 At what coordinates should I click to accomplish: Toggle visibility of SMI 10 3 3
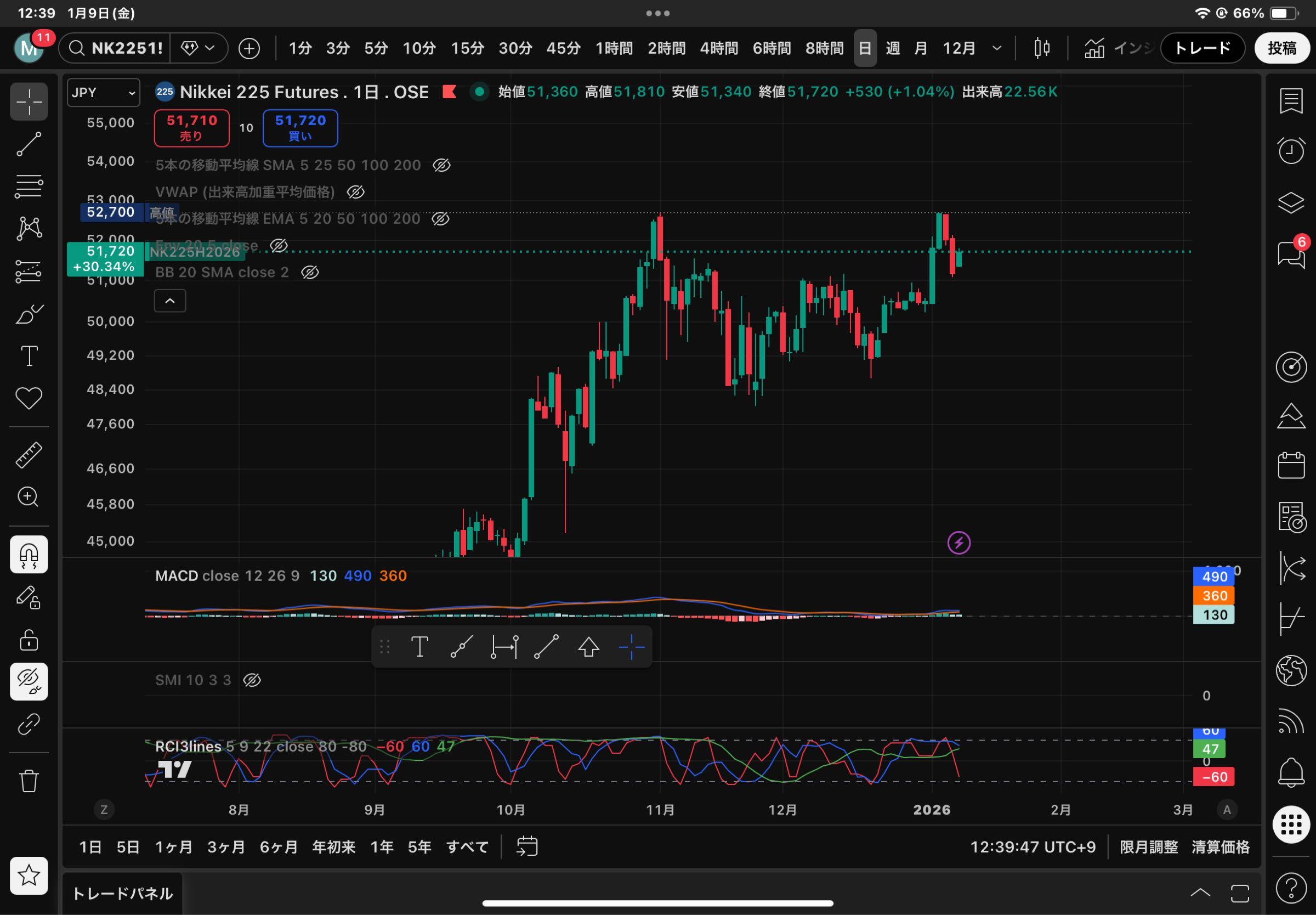pyautogui.click(x=252, y=681)
